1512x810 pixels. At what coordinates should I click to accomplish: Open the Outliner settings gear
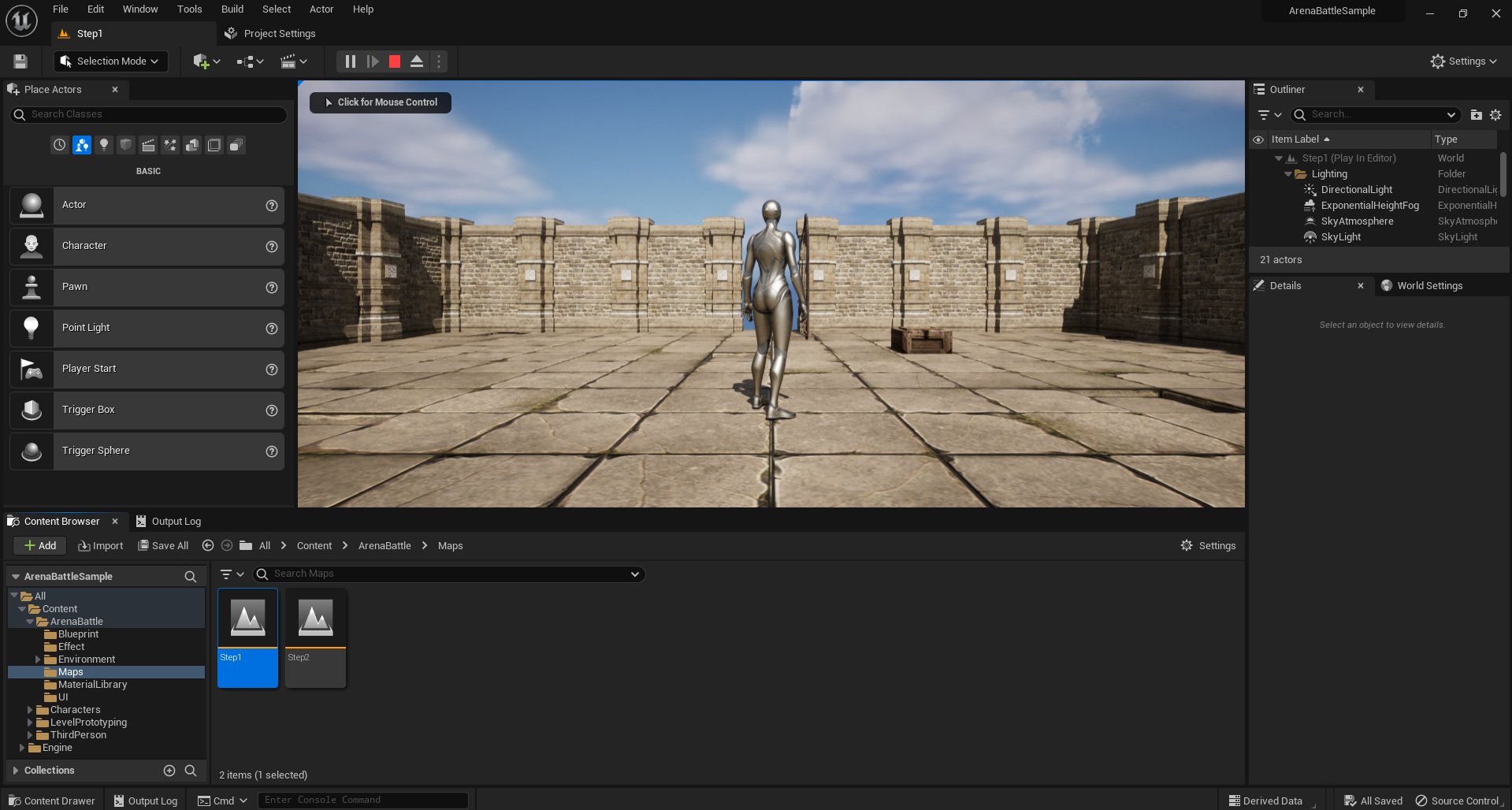[x=1495, y=115]
